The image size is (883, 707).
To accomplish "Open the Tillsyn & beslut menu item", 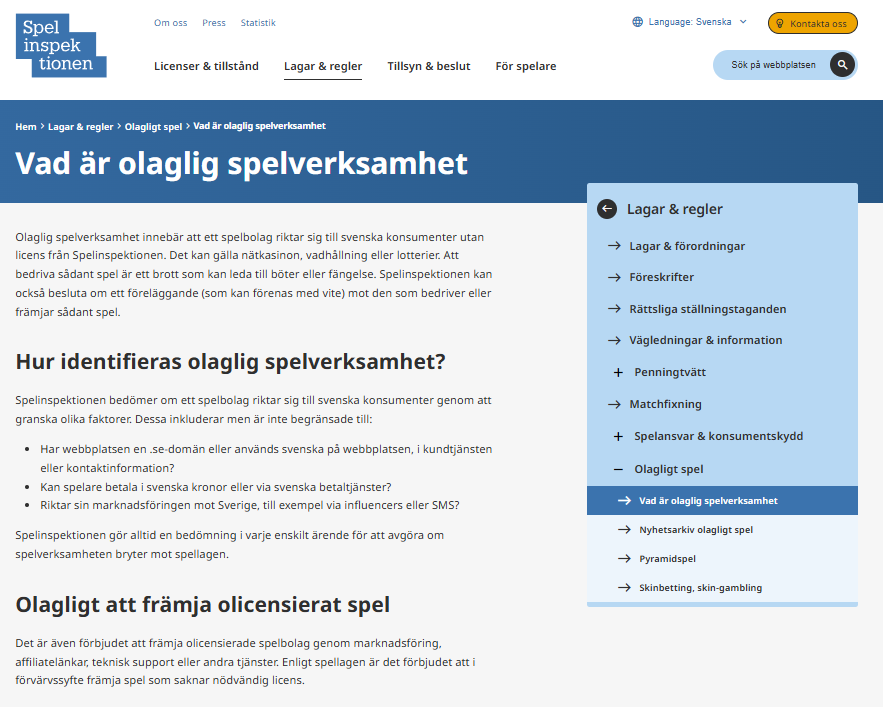I will (429, 65).
